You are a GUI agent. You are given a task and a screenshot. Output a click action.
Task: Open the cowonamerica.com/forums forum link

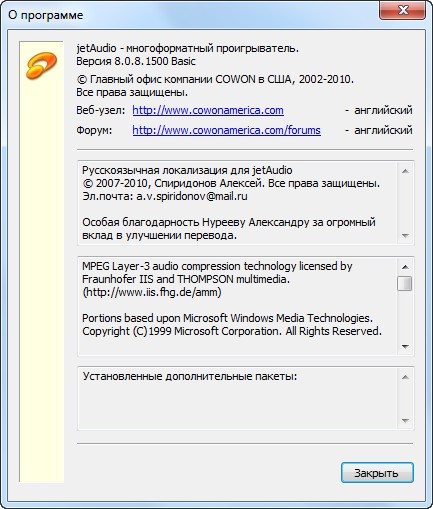(227, 130)
